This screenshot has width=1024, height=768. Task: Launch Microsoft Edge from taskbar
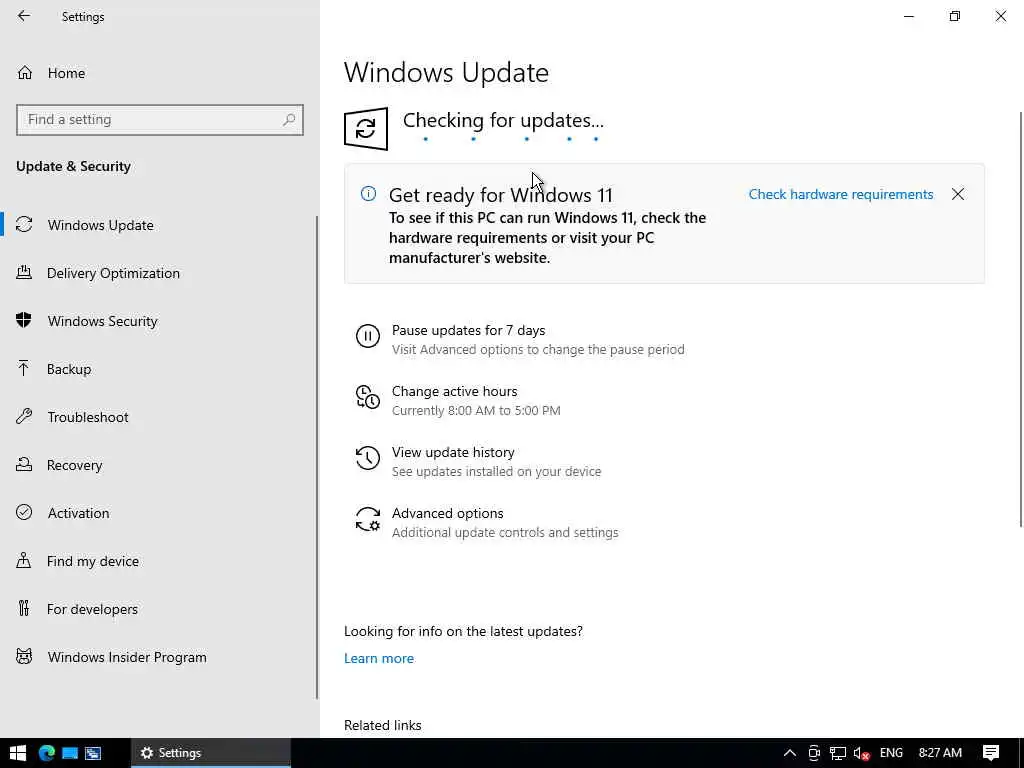[x=46, y=753]
